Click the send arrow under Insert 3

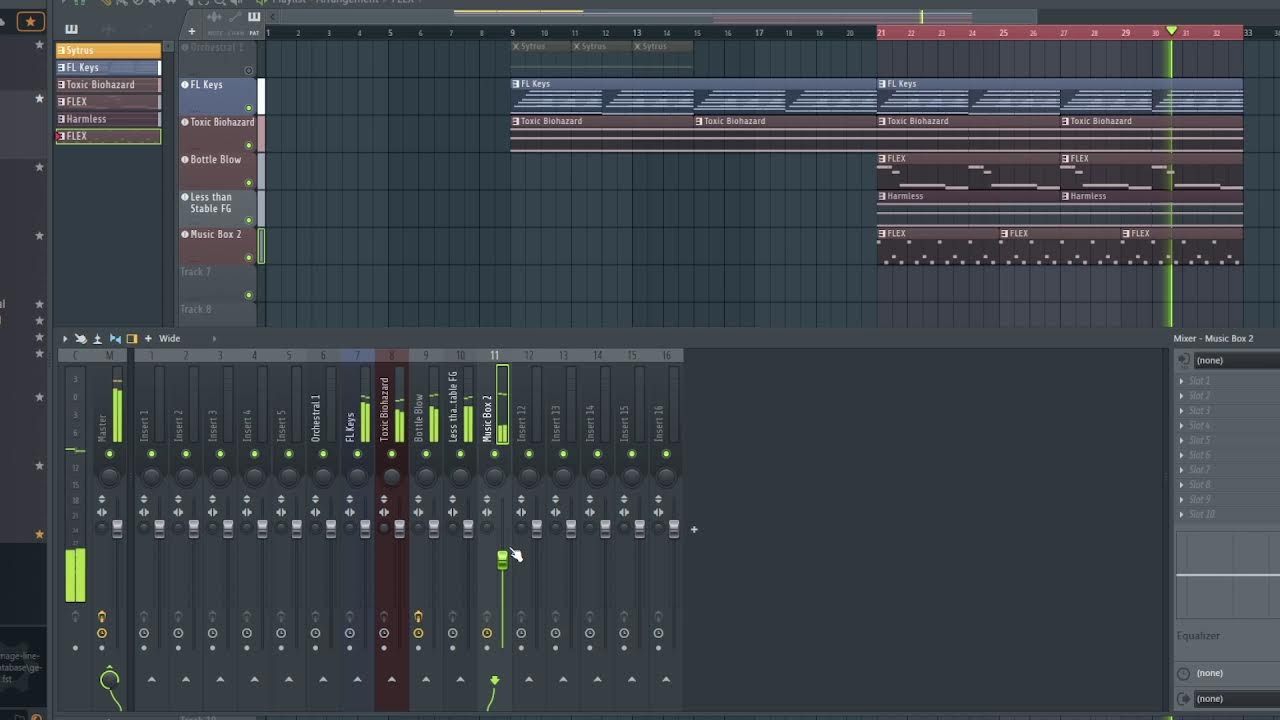[x=220, y=679]
